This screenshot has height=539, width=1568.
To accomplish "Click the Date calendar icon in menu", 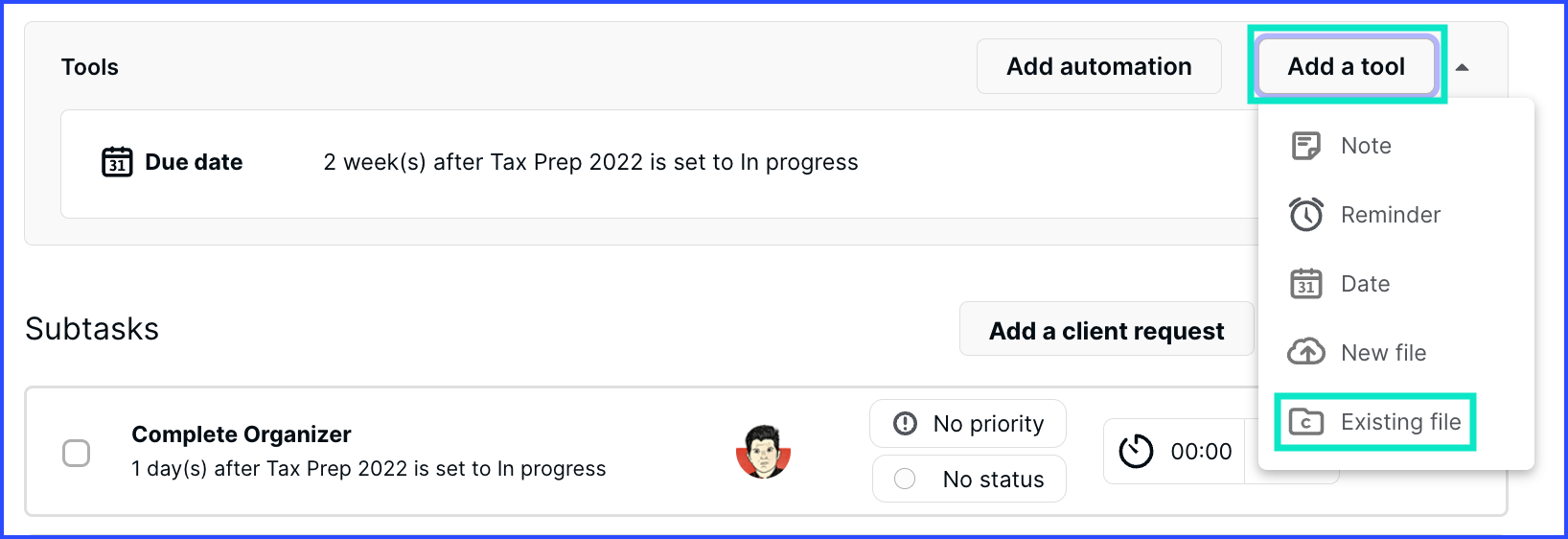I will click(1305, 284).
